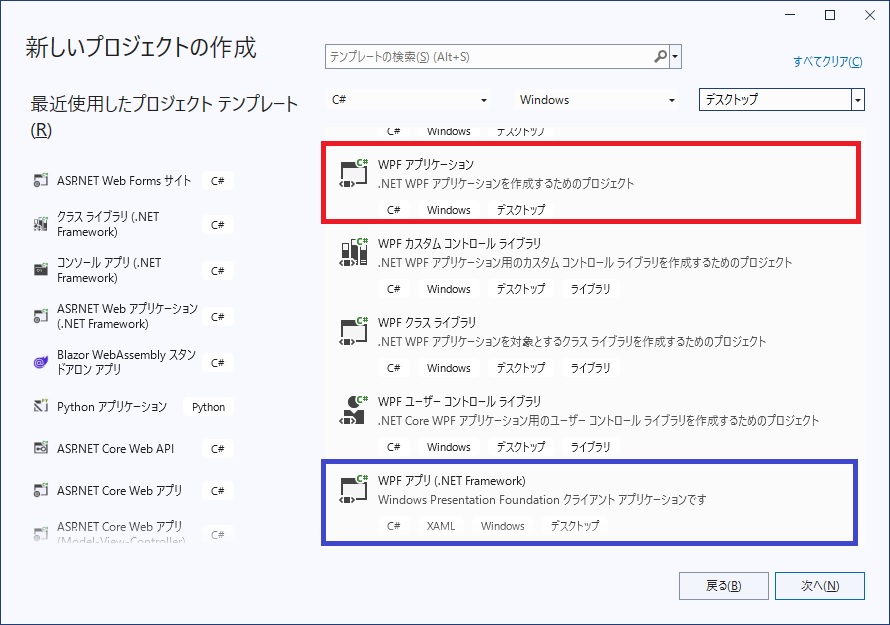
Task: Click ライブラリ tag under WPF クラス ライブラリ
Action: [x=590, y=368]
